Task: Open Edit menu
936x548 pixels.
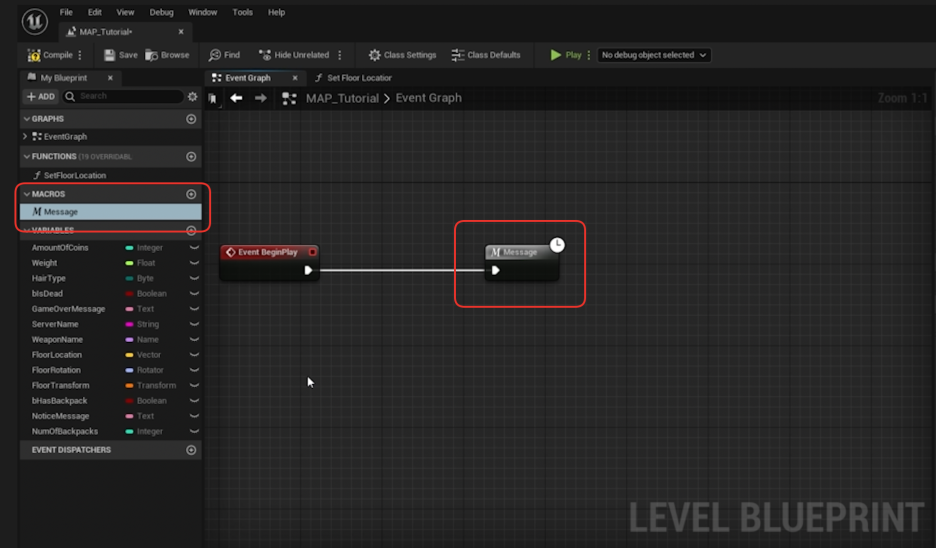Action: pyautogui.click(x=94, y=12)
